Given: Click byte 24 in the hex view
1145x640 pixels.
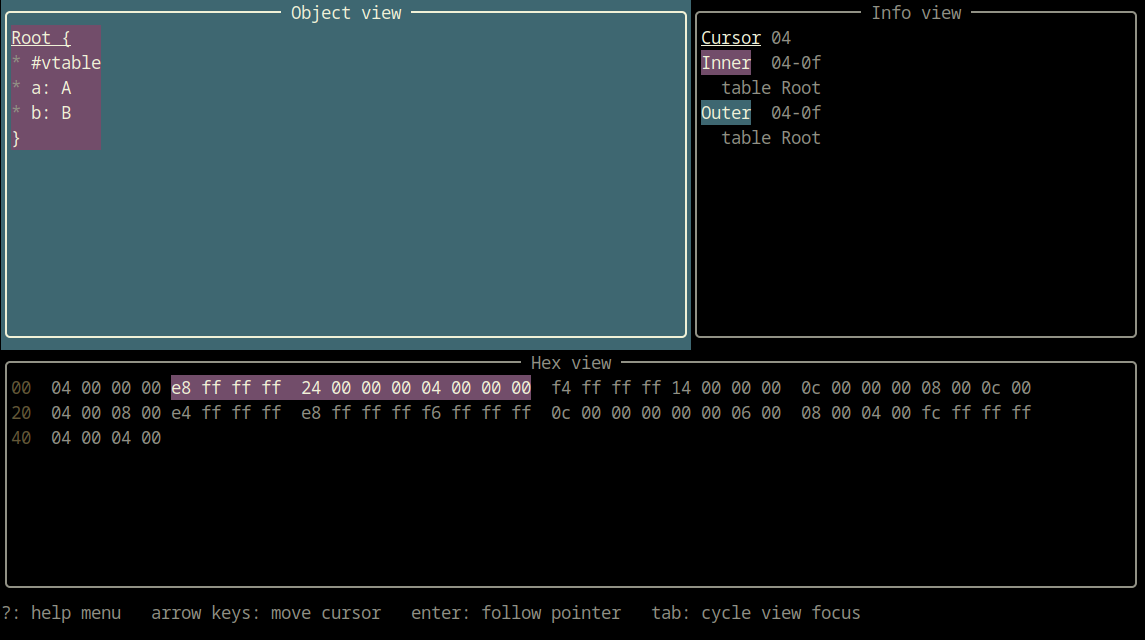Looking at the screenshot, I should tap(311, 388).
